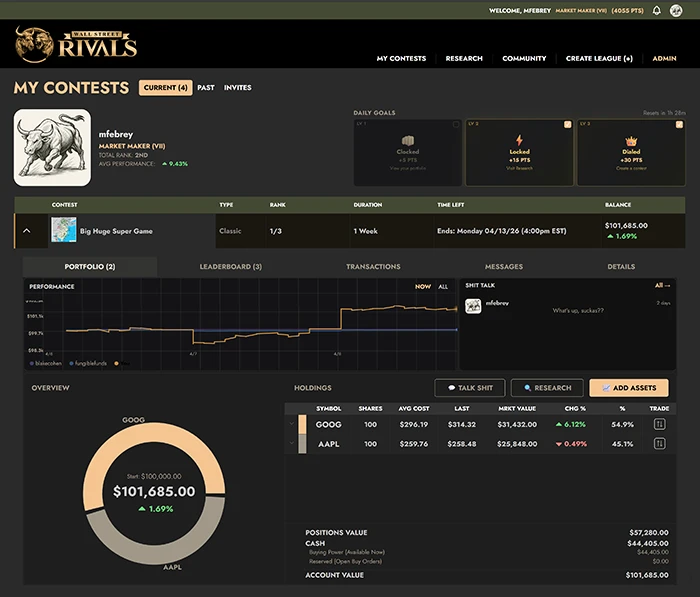Switch to the Leaderboard tab
700x597 pixels.
(x=230, y=267)
